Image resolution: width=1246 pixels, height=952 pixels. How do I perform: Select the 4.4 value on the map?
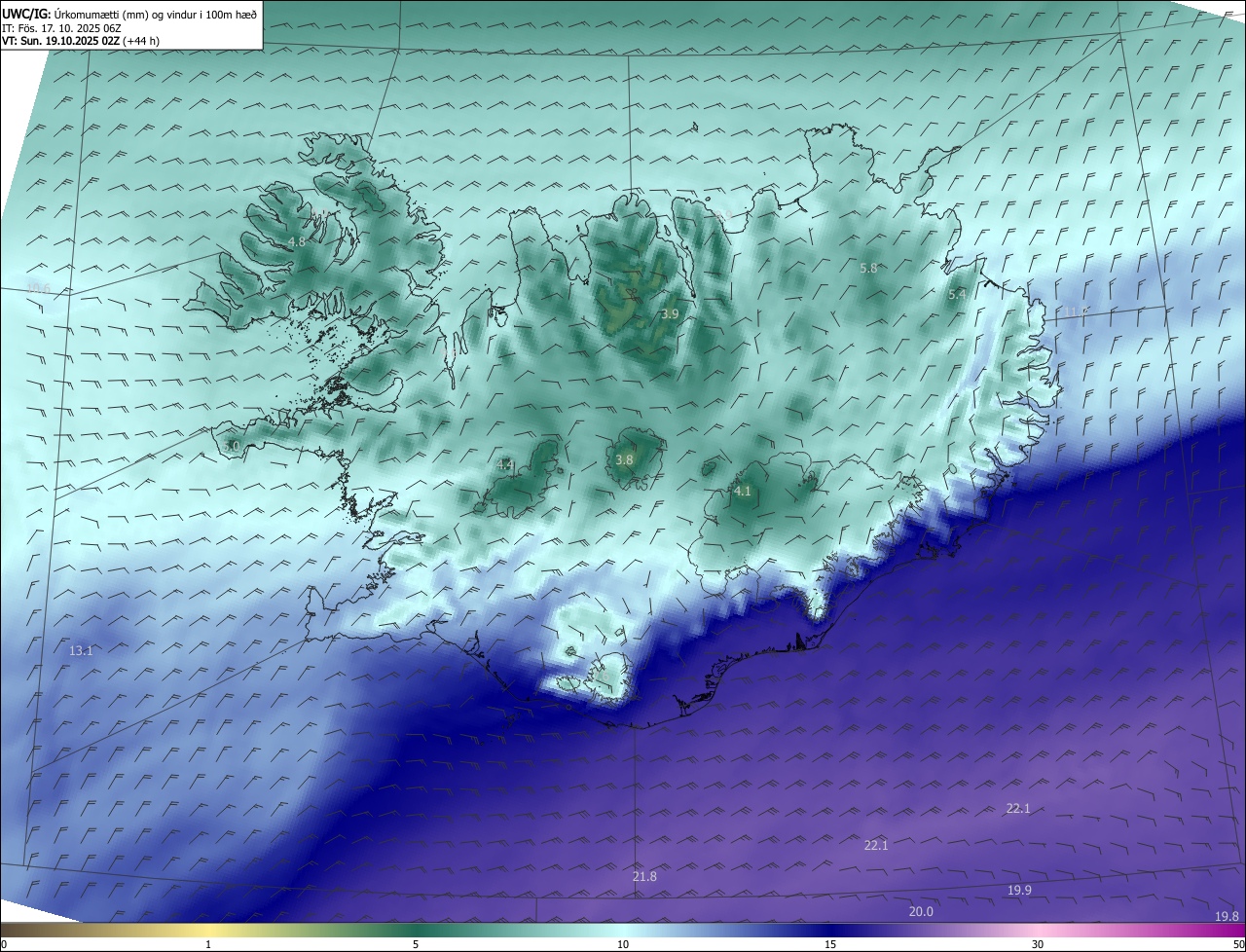click(x=505, y=465)
